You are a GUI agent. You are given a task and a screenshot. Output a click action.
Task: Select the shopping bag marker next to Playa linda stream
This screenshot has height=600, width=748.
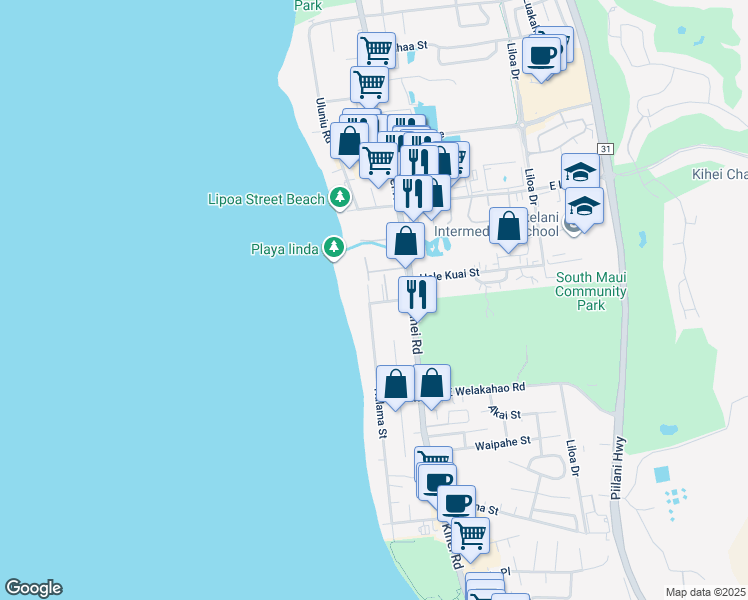pos(405,241)
